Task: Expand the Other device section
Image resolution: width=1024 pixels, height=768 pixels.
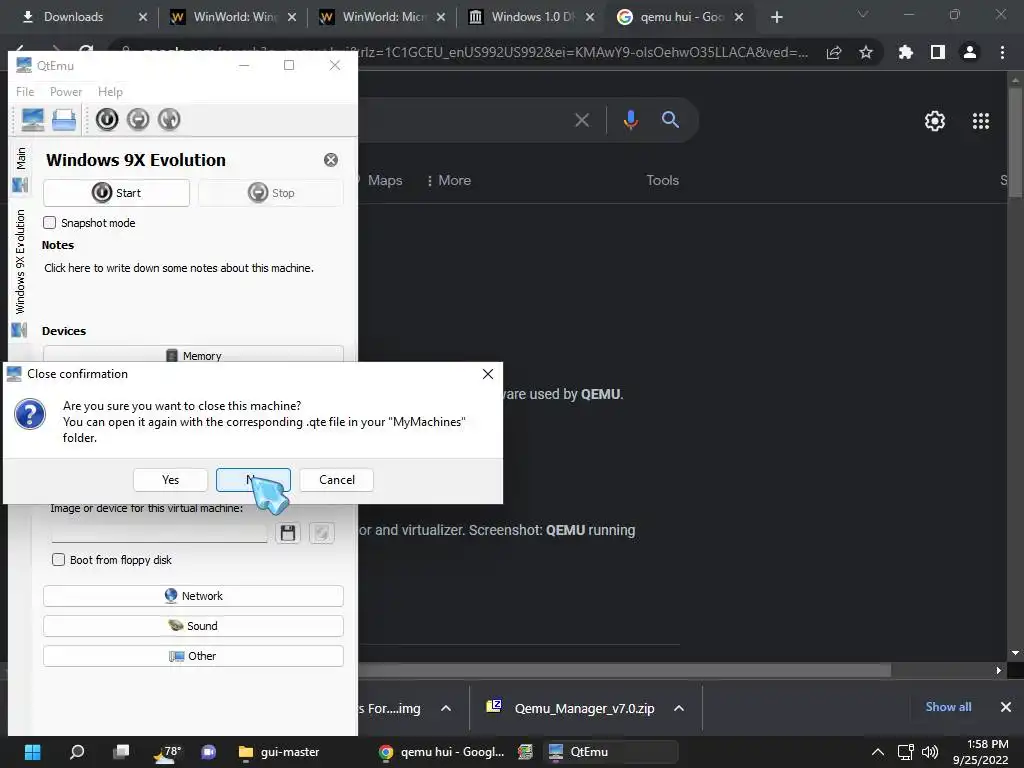Action: 193,656
